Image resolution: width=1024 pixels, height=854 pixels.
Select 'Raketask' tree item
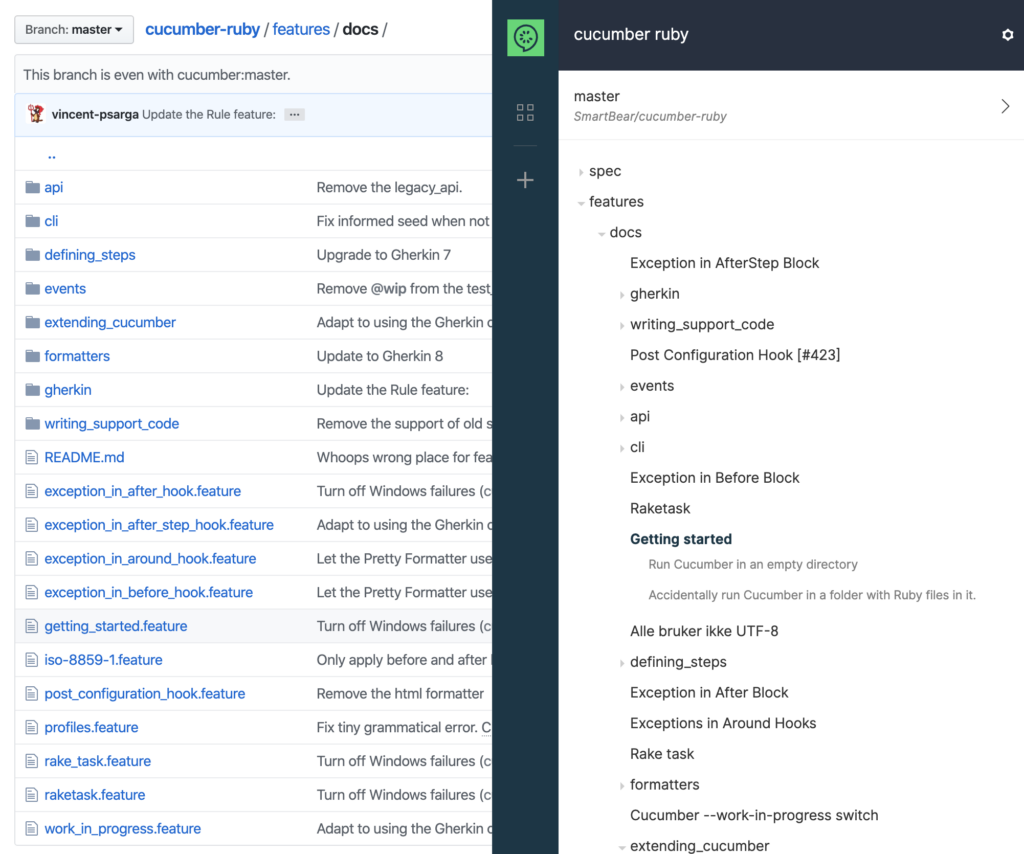point(660,509)
